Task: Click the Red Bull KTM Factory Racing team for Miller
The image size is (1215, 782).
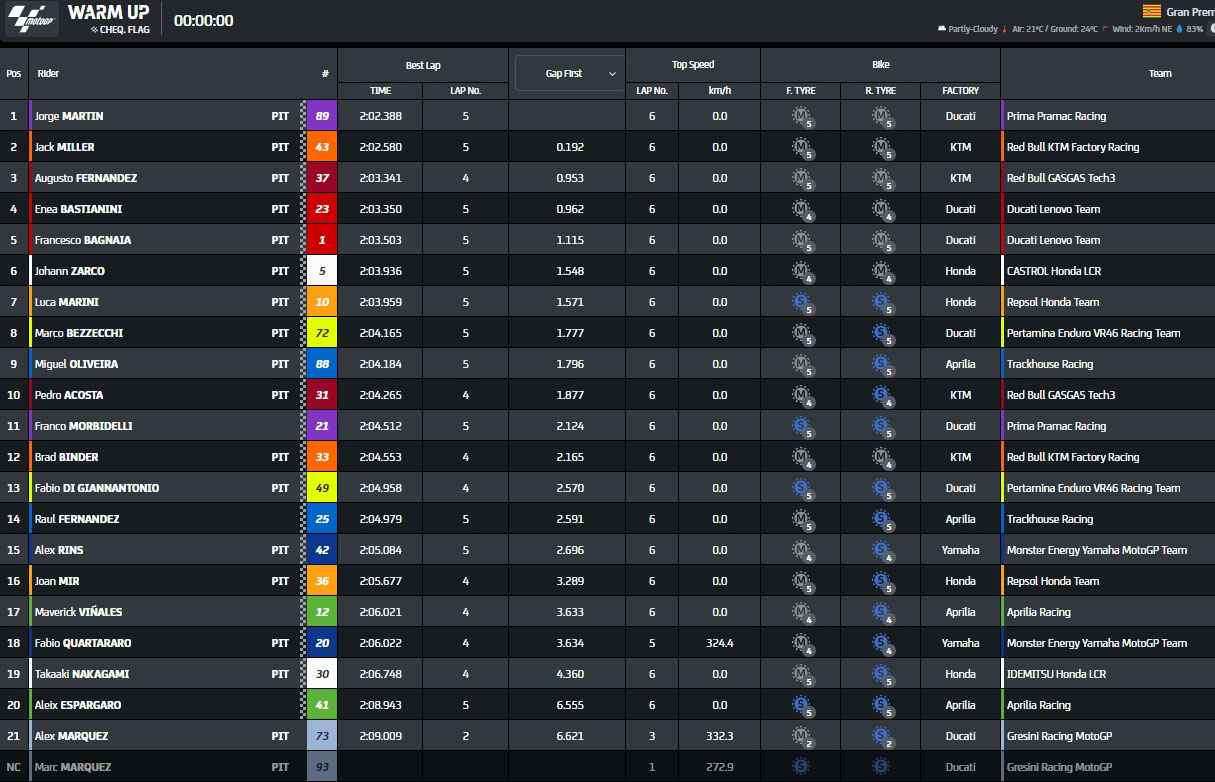Action: (1073, 148)
